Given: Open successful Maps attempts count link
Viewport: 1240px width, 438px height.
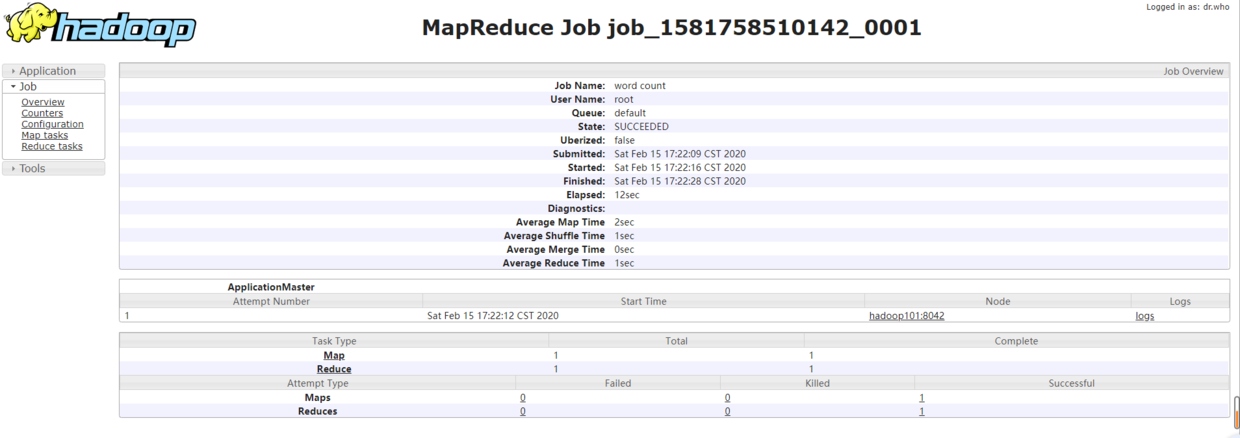Looking at the screenshot, I should point(921,398).
